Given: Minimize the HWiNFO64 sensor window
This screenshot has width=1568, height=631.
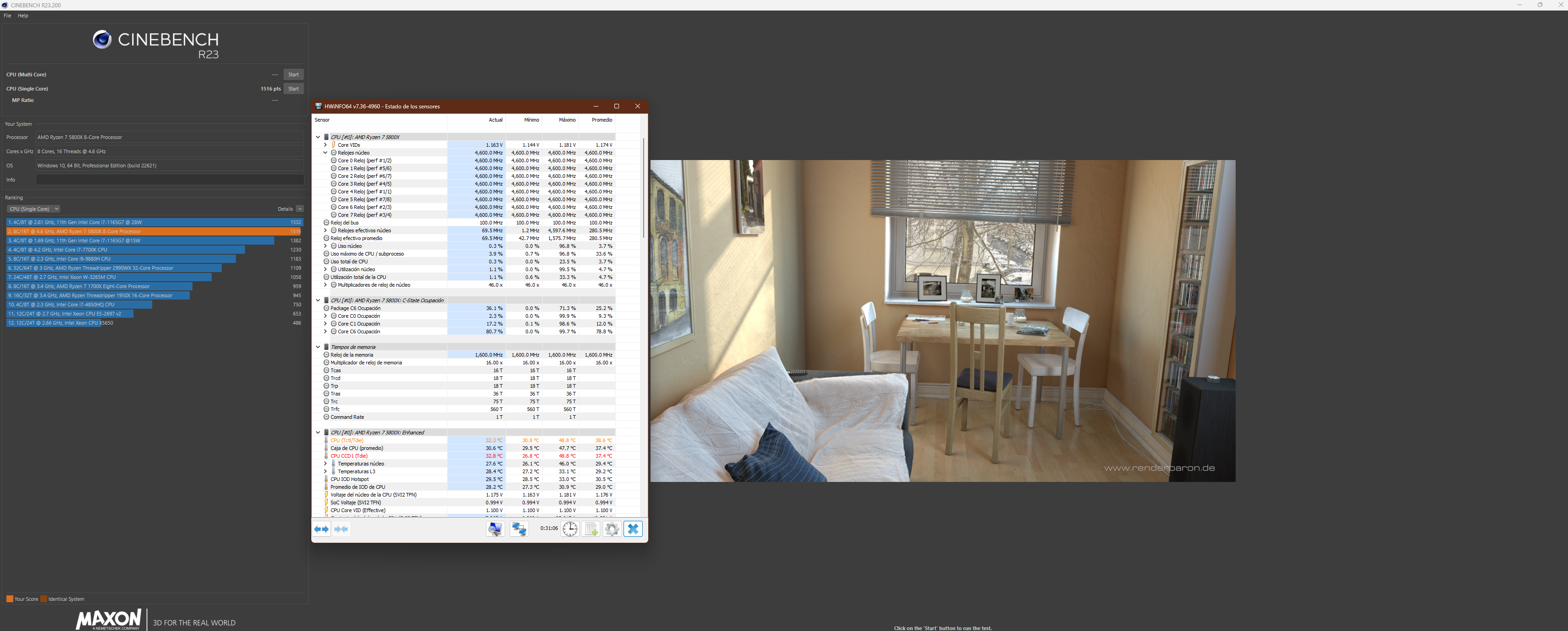Looking at the screenshot, I should (x=596, y=106).
